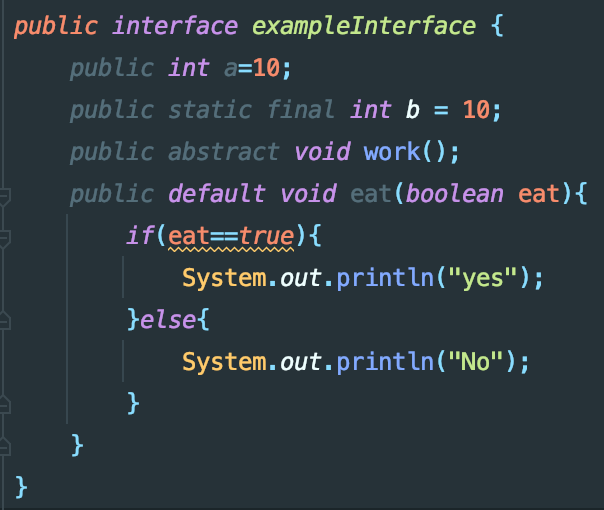Click the fold marker beside the eat method's closing brace
604x510 pixels.
click(4, 447)
